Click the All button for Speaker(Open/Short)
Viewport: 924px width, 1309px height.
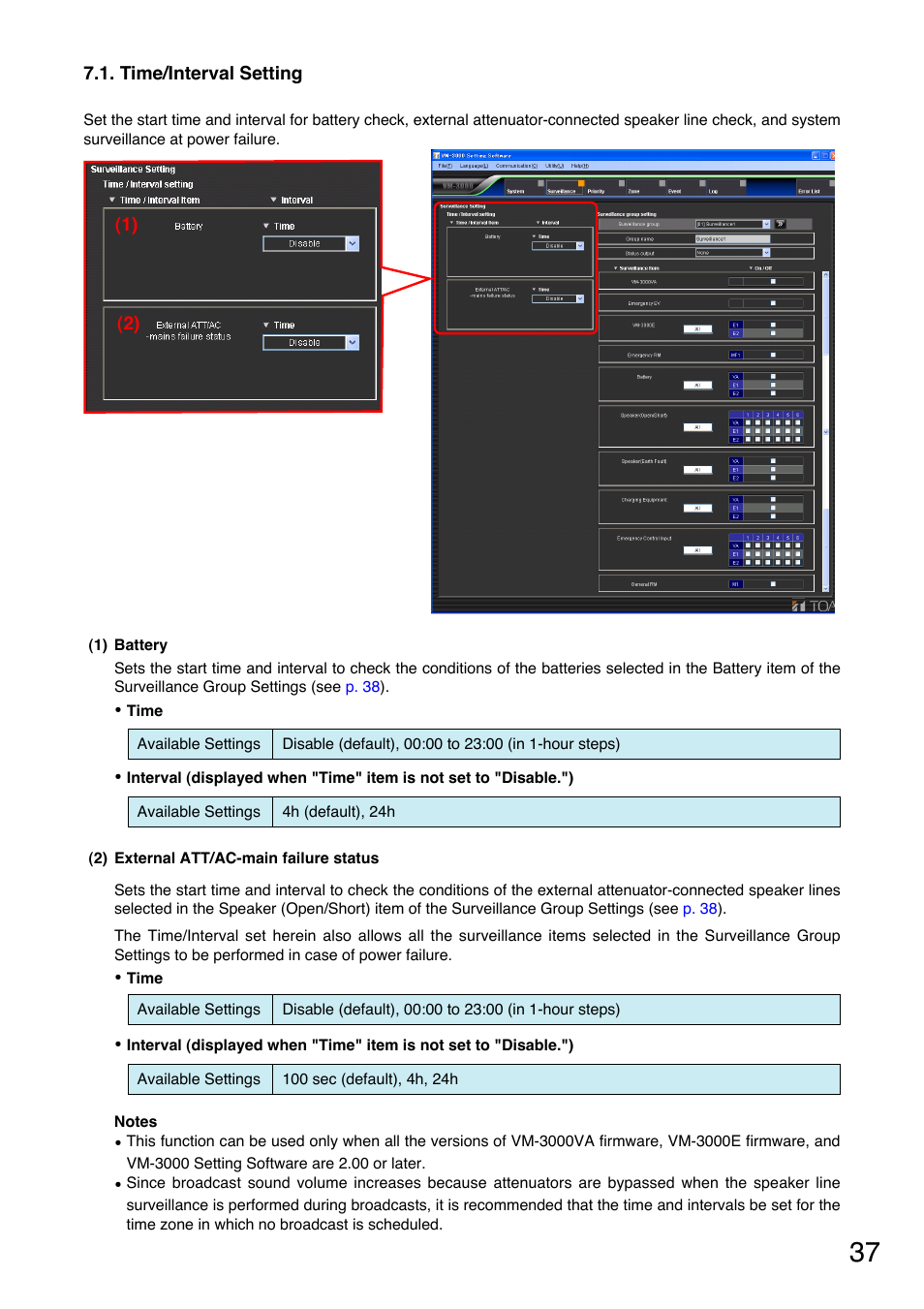click(x=697, y=427)
